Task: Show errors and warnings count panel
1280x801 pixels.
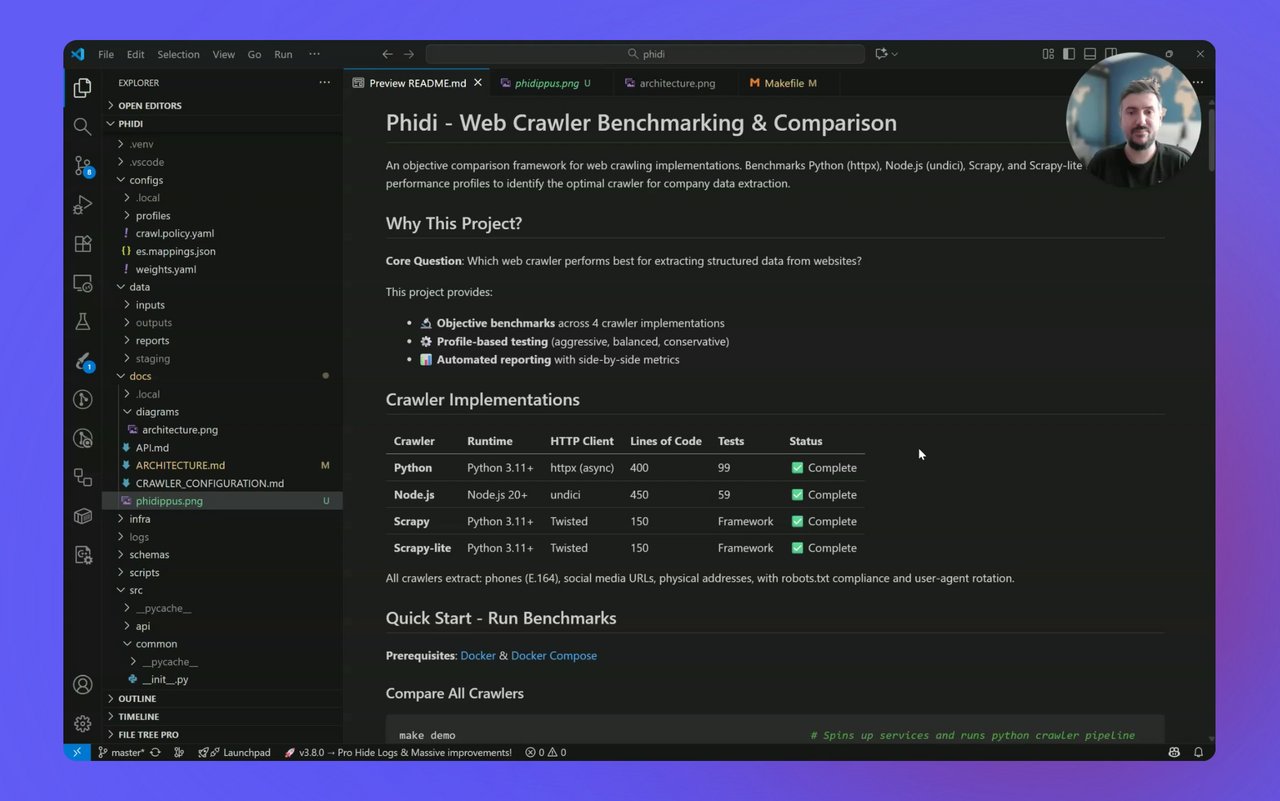Action: tap(546, 752)
